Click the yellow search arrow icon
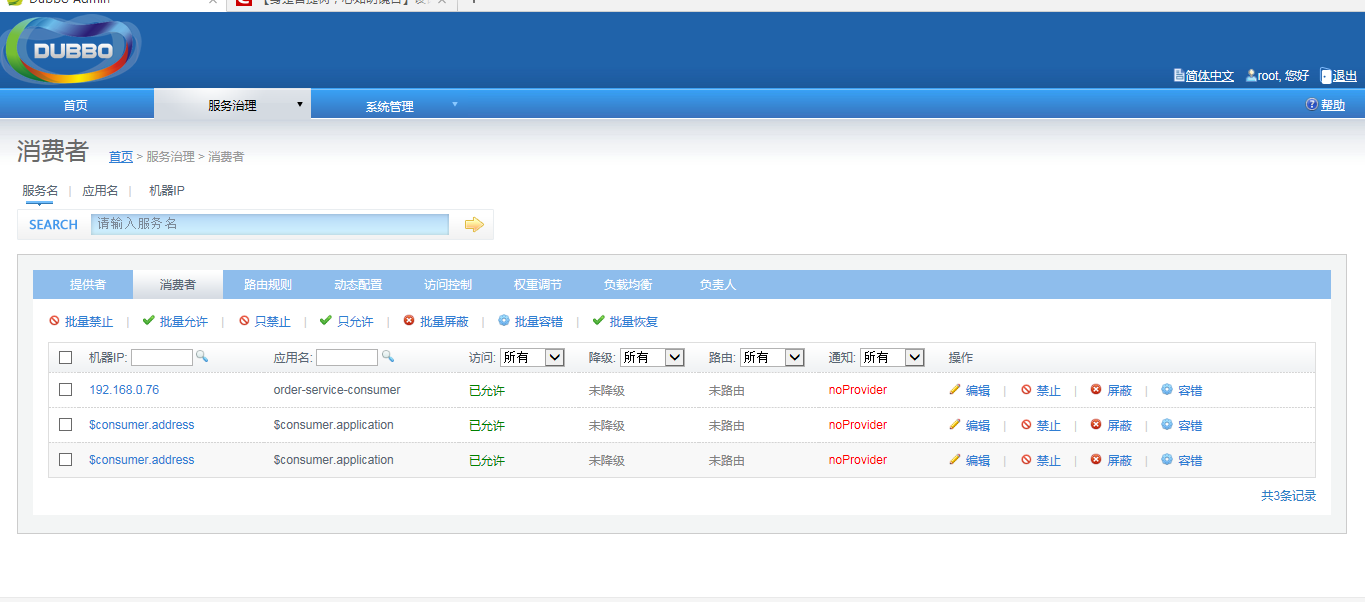 (x=474, y=224)
